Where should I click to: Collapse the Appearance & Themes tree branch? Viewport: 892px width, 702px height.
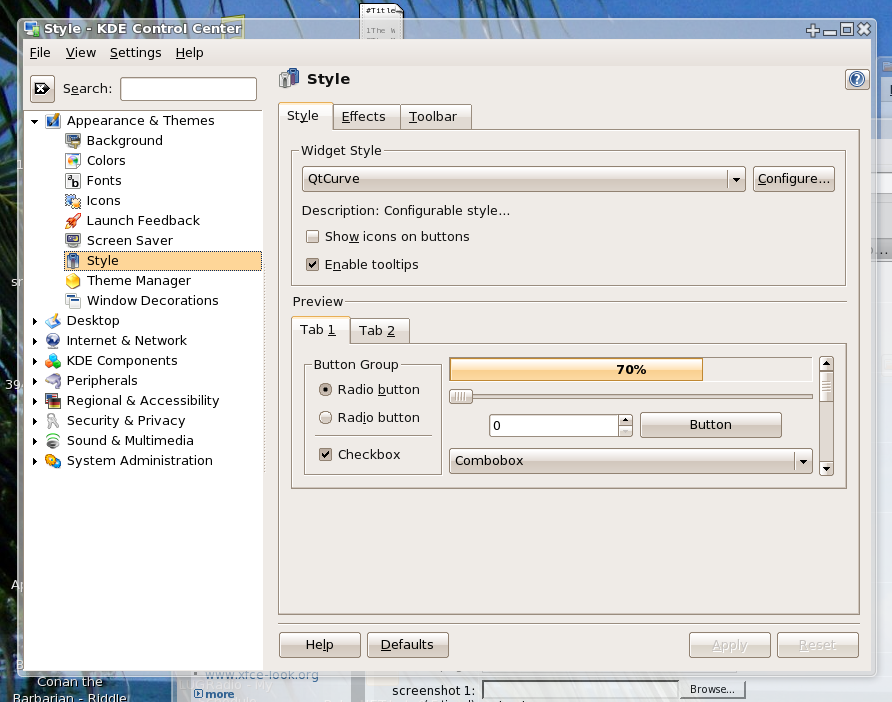pyautogui.click(x=35, y=121)
